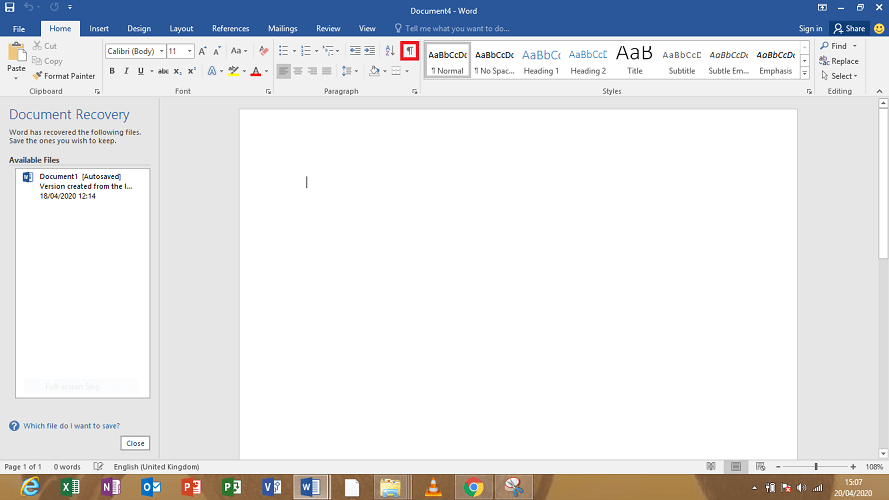Apply paragraph shading paint bucket

[374, 71]
